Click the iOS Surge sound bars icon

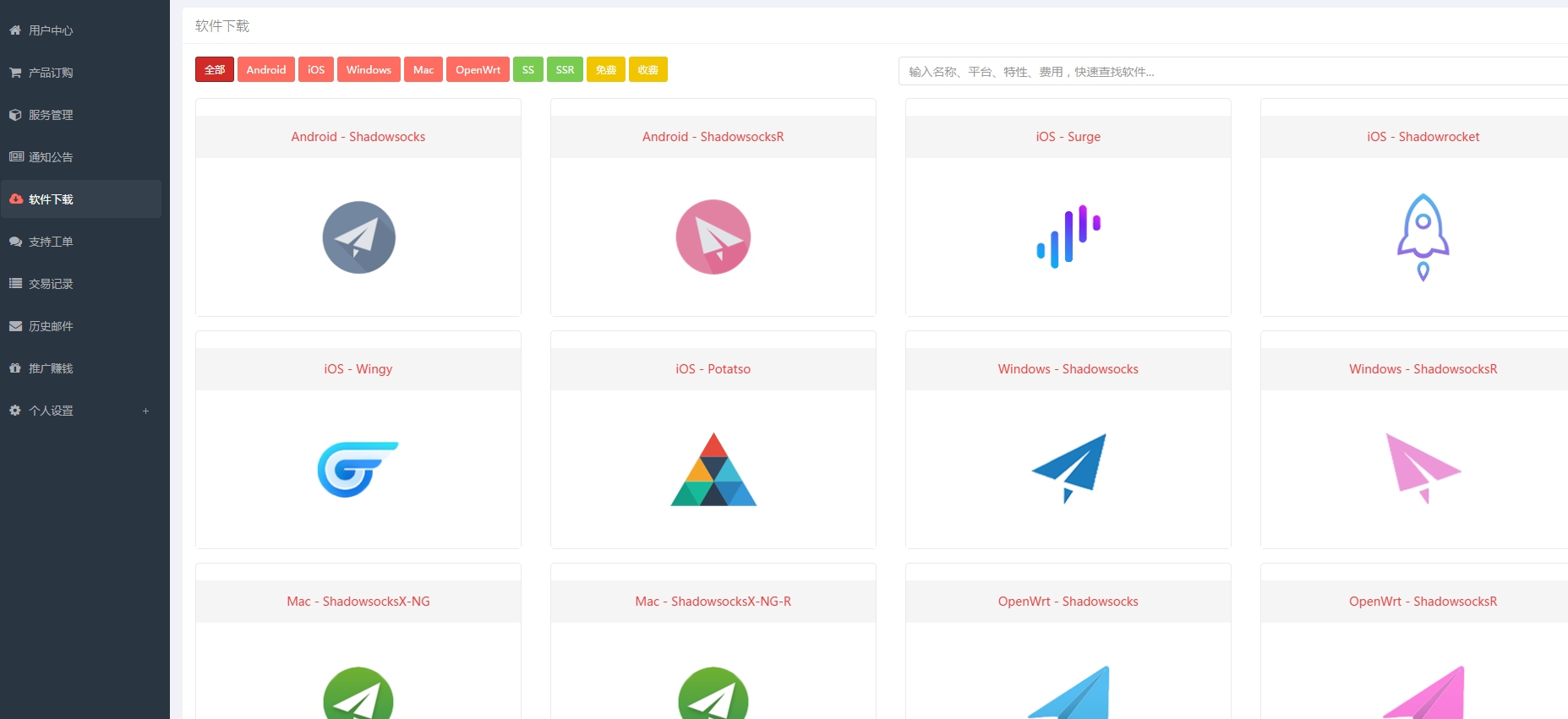(1068, 237)
